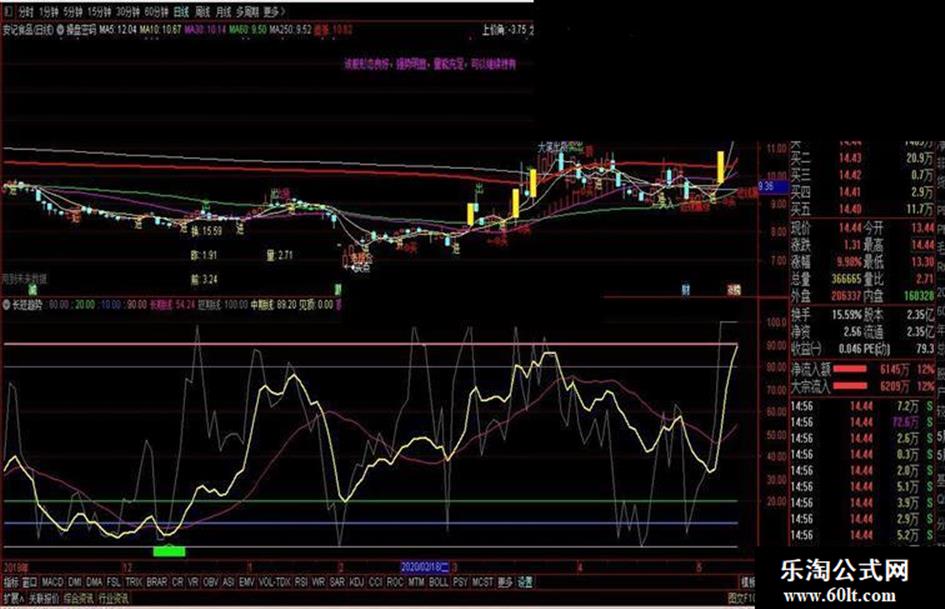Click the 长短趋势 indicator name

[x=27, y=304]
